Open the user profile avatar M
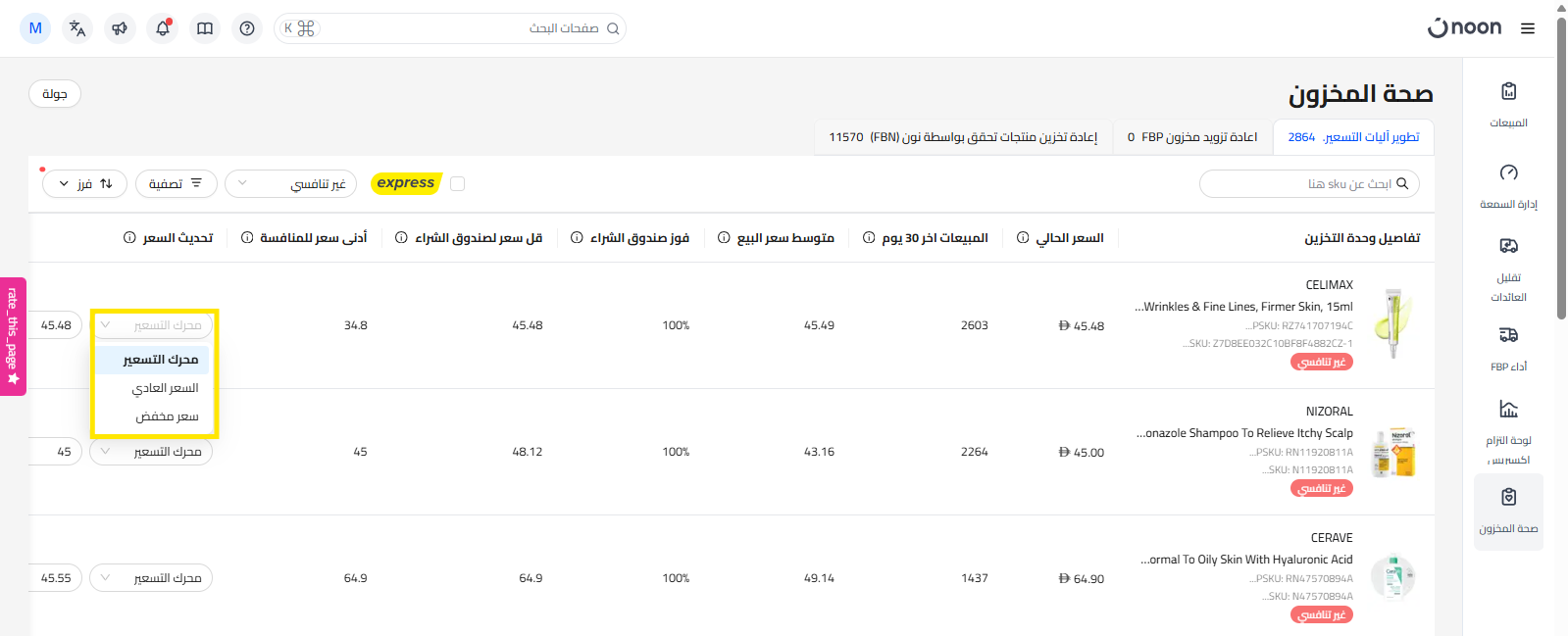 tap(35, 28)
